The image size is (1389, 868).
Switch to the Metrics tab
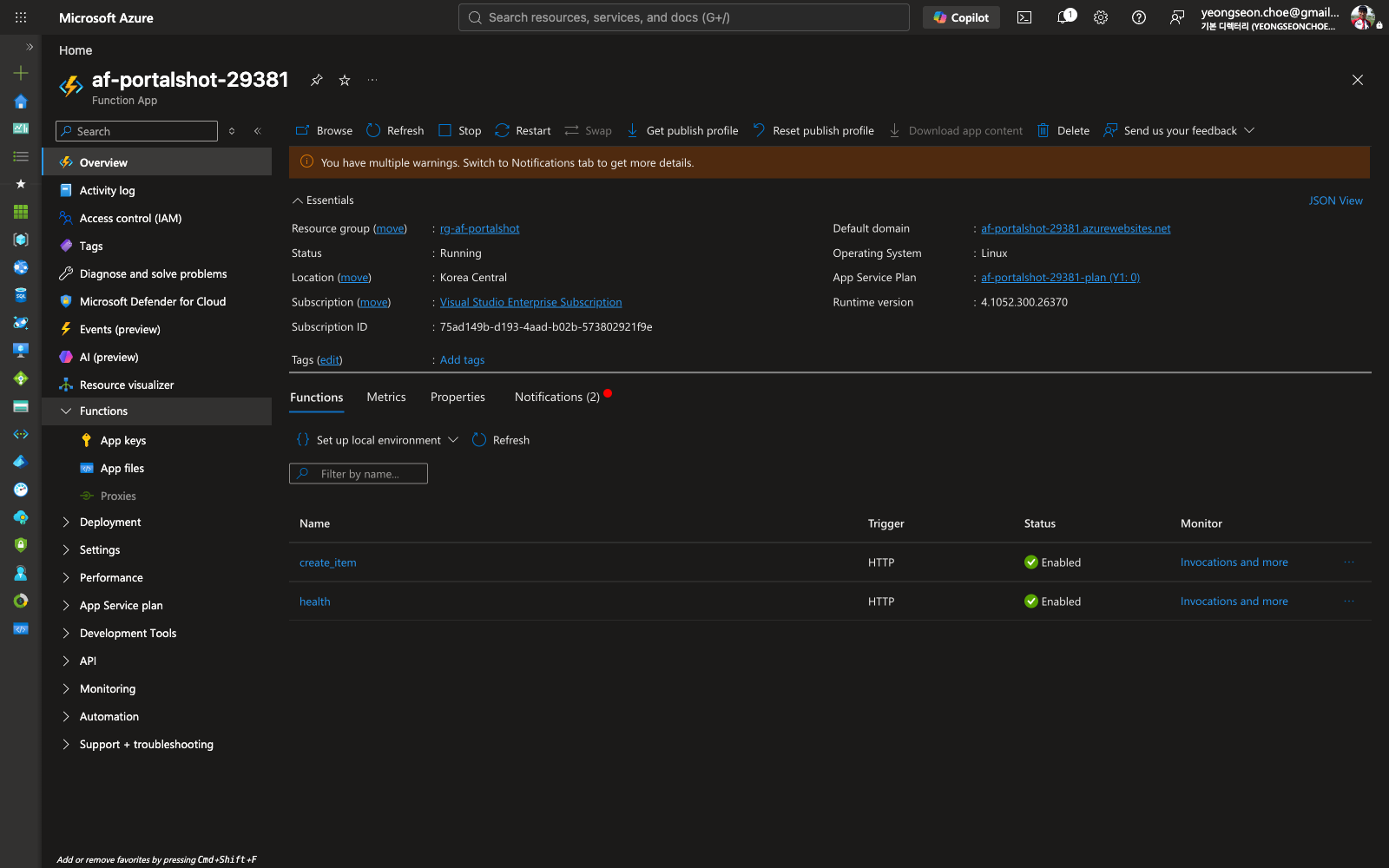click(386, 397)
